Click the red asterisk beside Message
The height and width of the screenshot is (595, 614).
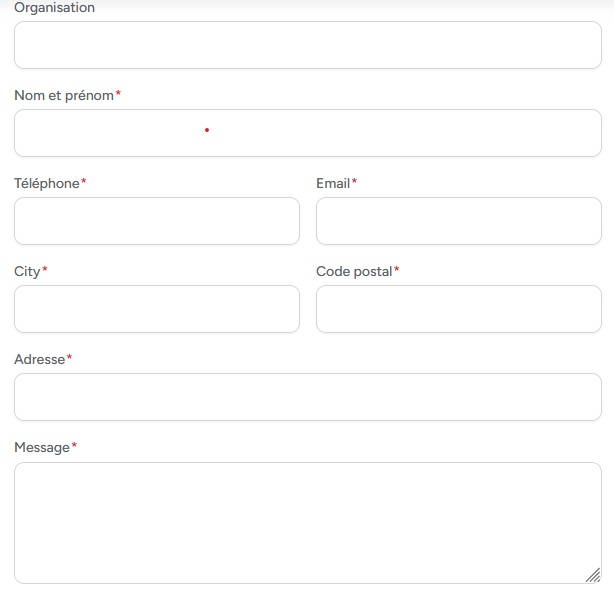74,446
